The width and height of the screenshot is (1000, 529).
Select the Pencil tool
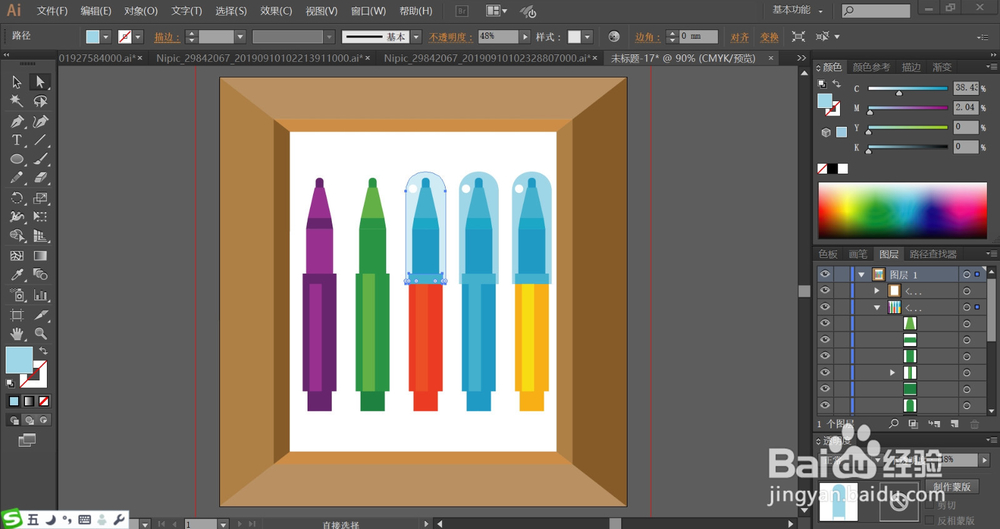(x=17, y=178)
